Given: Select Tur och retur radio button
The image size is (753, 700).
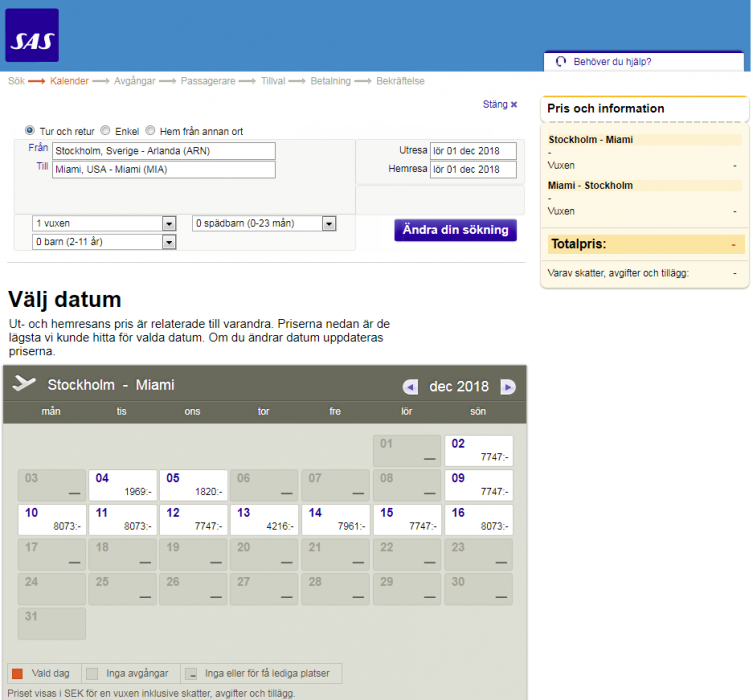Looking at the screenshot, I should (x=30, y=130).
